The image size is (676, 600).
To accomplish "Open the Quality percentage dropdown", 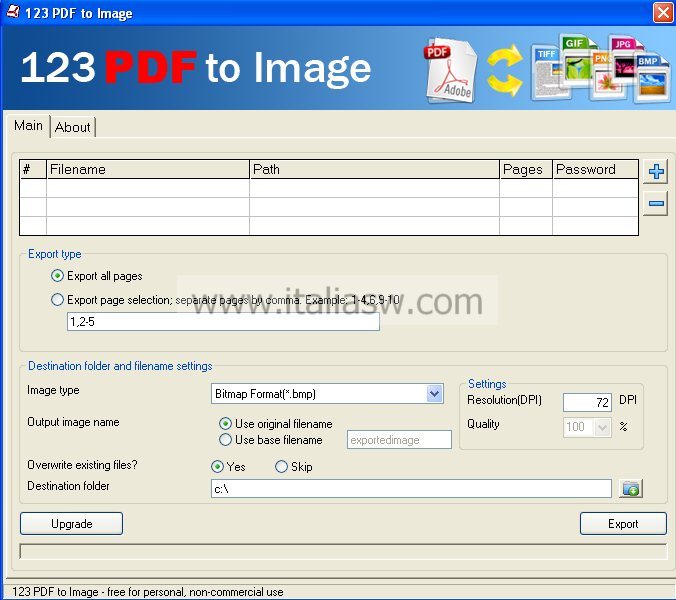I will tap(602, 427).
